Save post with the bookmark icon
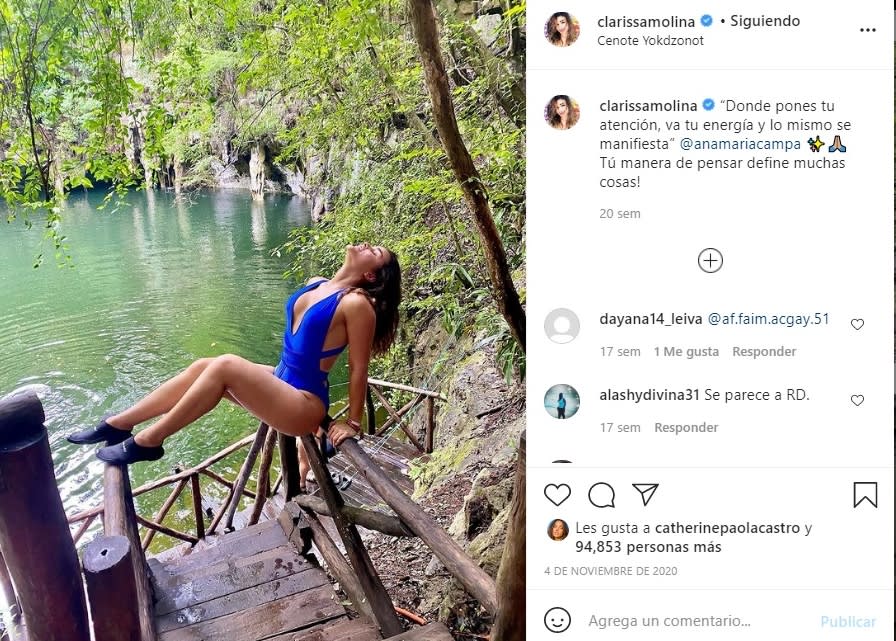The image size is (896, 641). click(865, 495)
